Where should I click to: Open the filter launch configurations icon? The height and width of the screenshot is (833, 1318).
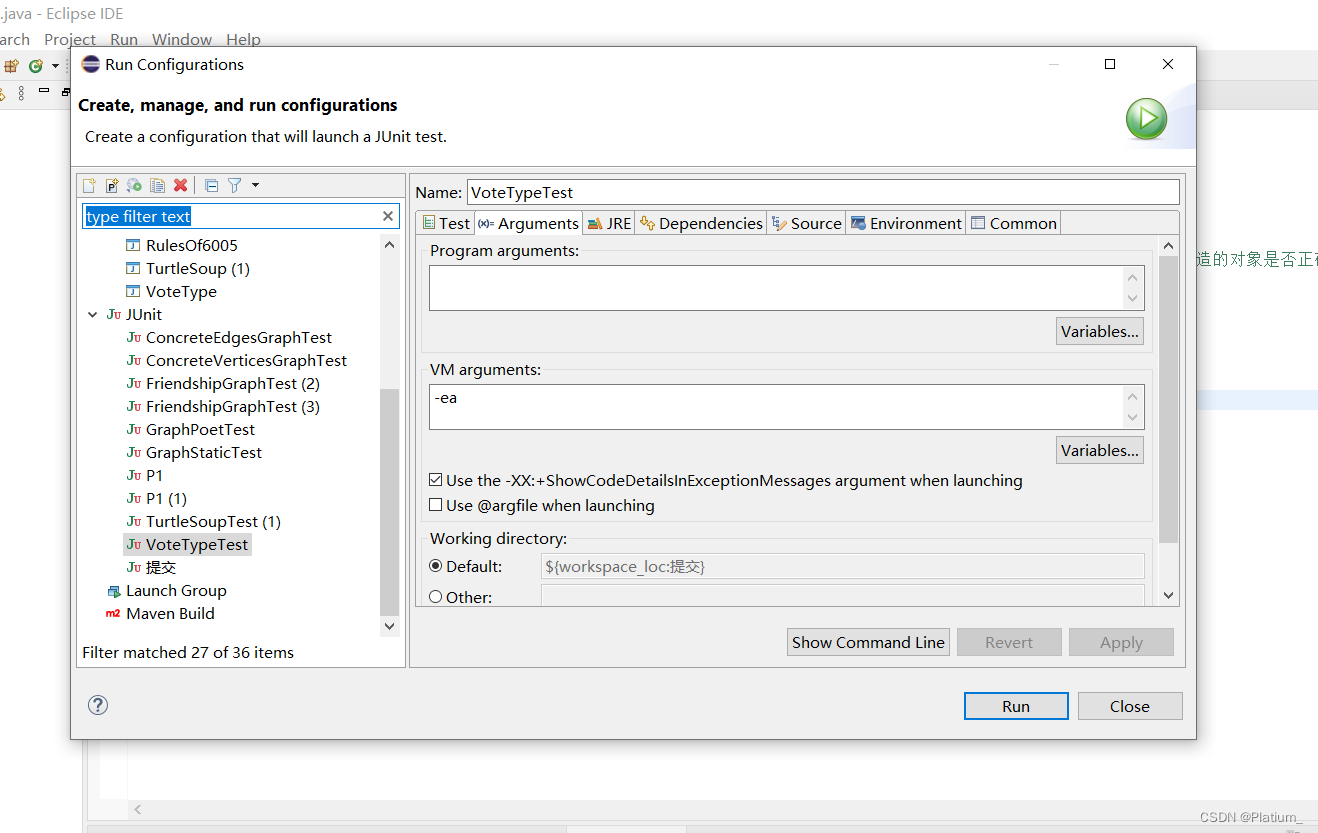[234, 185]
